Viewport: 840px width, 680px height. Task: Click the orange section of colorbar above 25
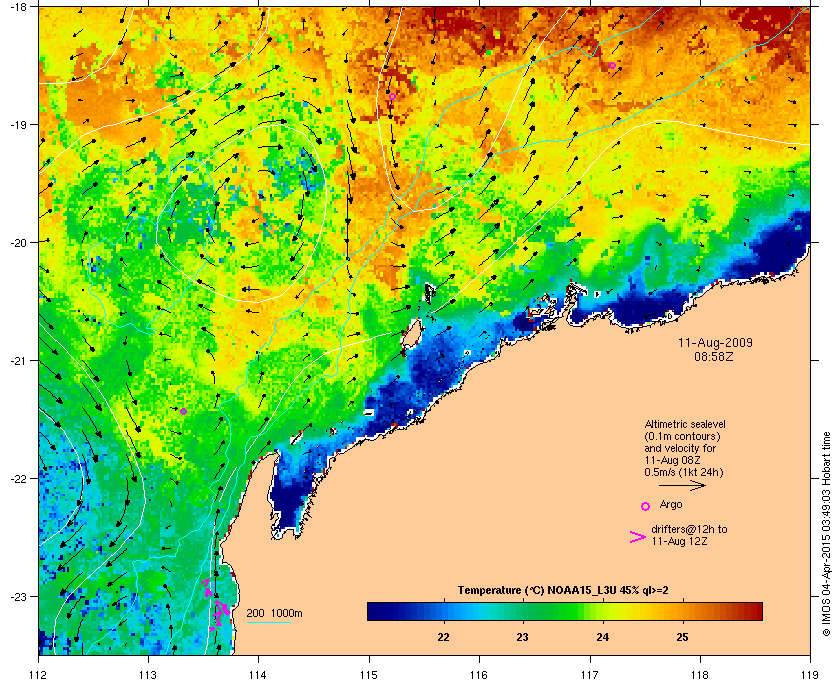click(x=683, y=611)
